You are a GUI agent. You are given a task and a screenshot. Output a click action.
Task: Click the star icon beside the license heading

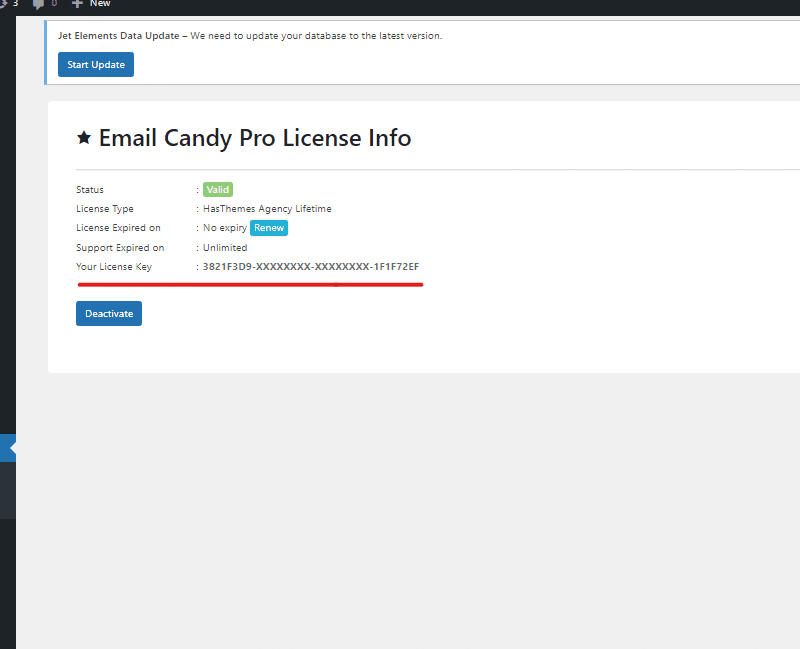point(84,137)
